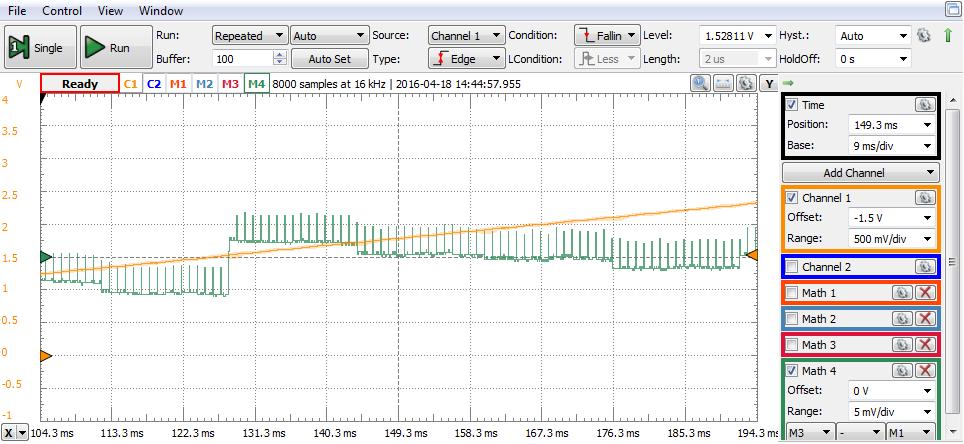Viewport: 964px width, 444px height.
Task: Remove the Math 1 channel
Action: (x=925, y=293)
